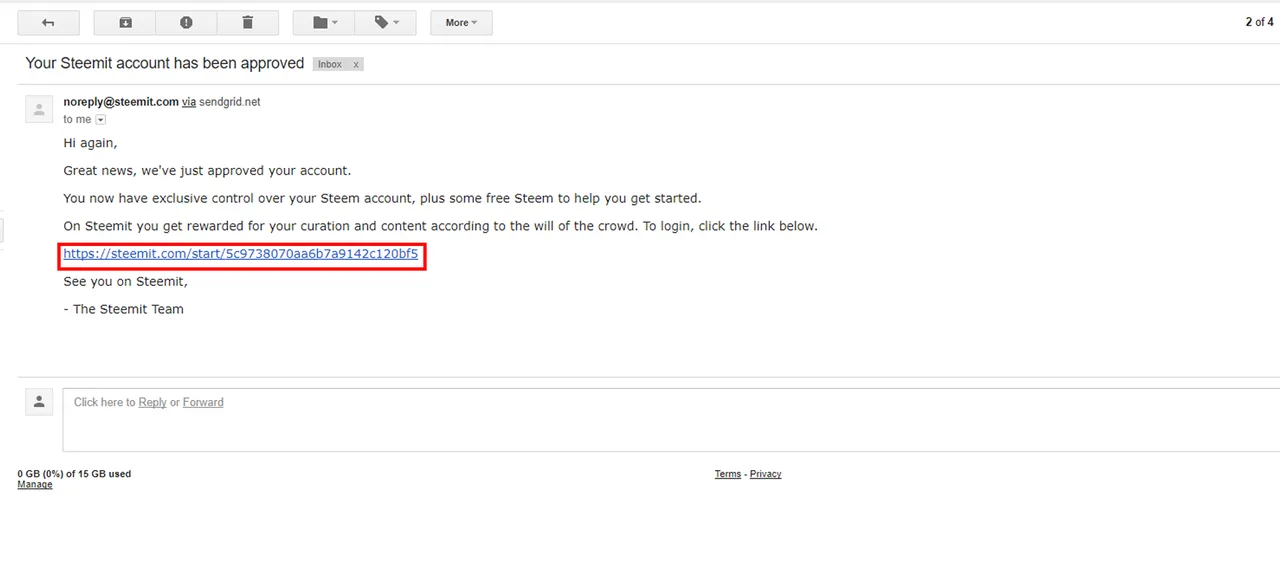Click the '2 of 4' message counter

[x=1259, y=22]
